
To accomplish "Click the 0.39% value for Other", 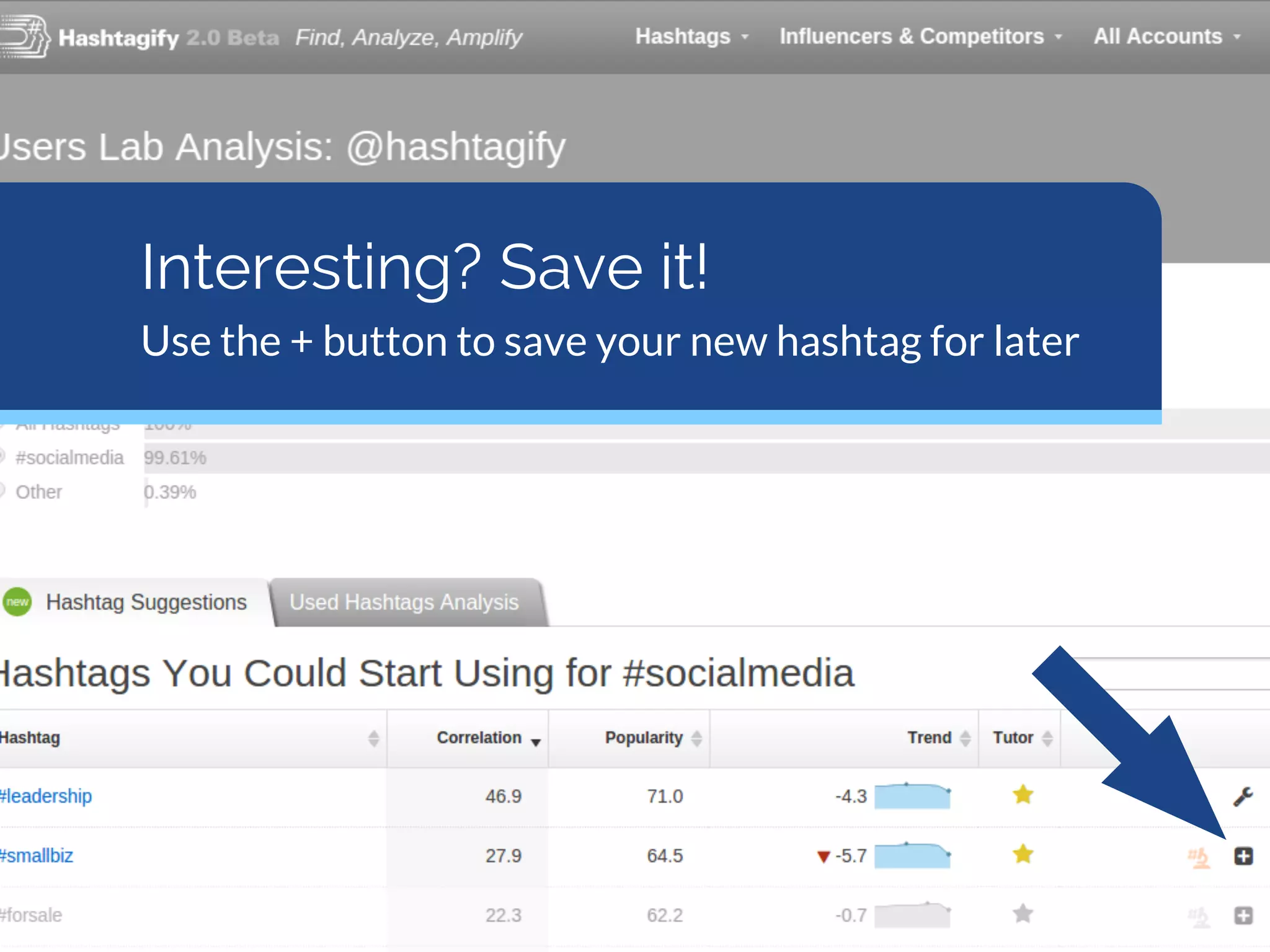I will tap(171, 492).
